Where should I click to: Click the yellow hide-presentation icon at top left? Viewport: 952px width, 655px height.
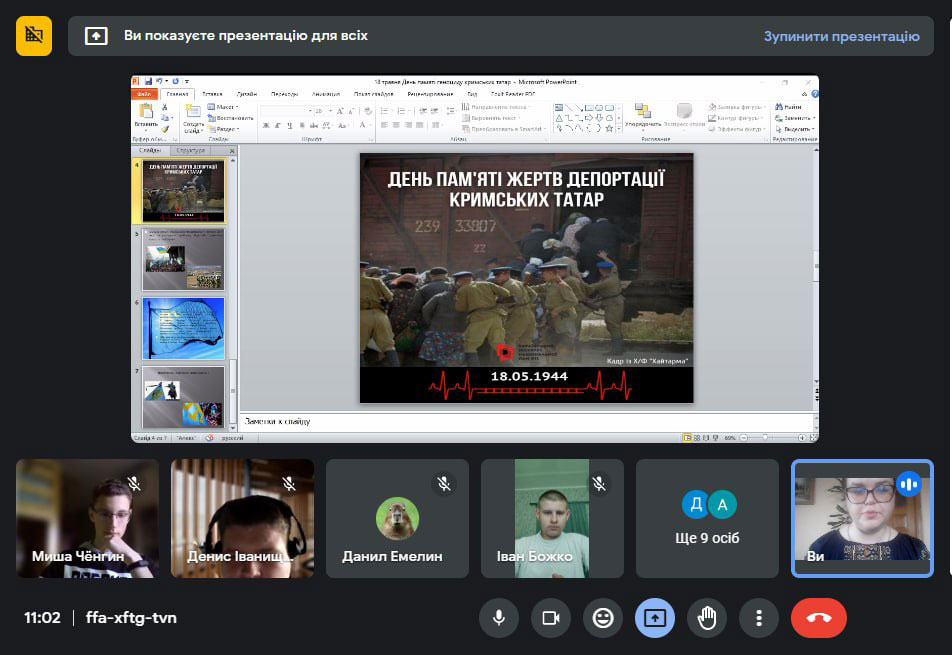(34, 36)
